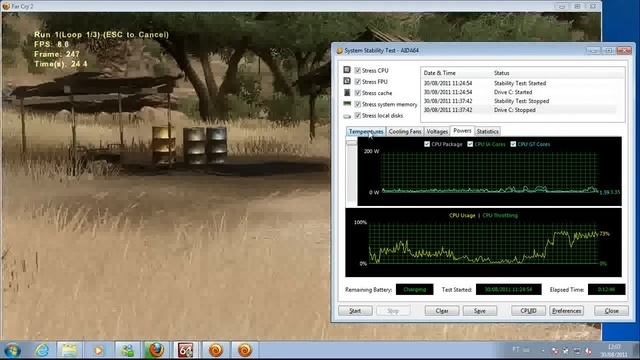Select the Powers tab
Screen dimensions: 640x360
click(x=462, y=131)
